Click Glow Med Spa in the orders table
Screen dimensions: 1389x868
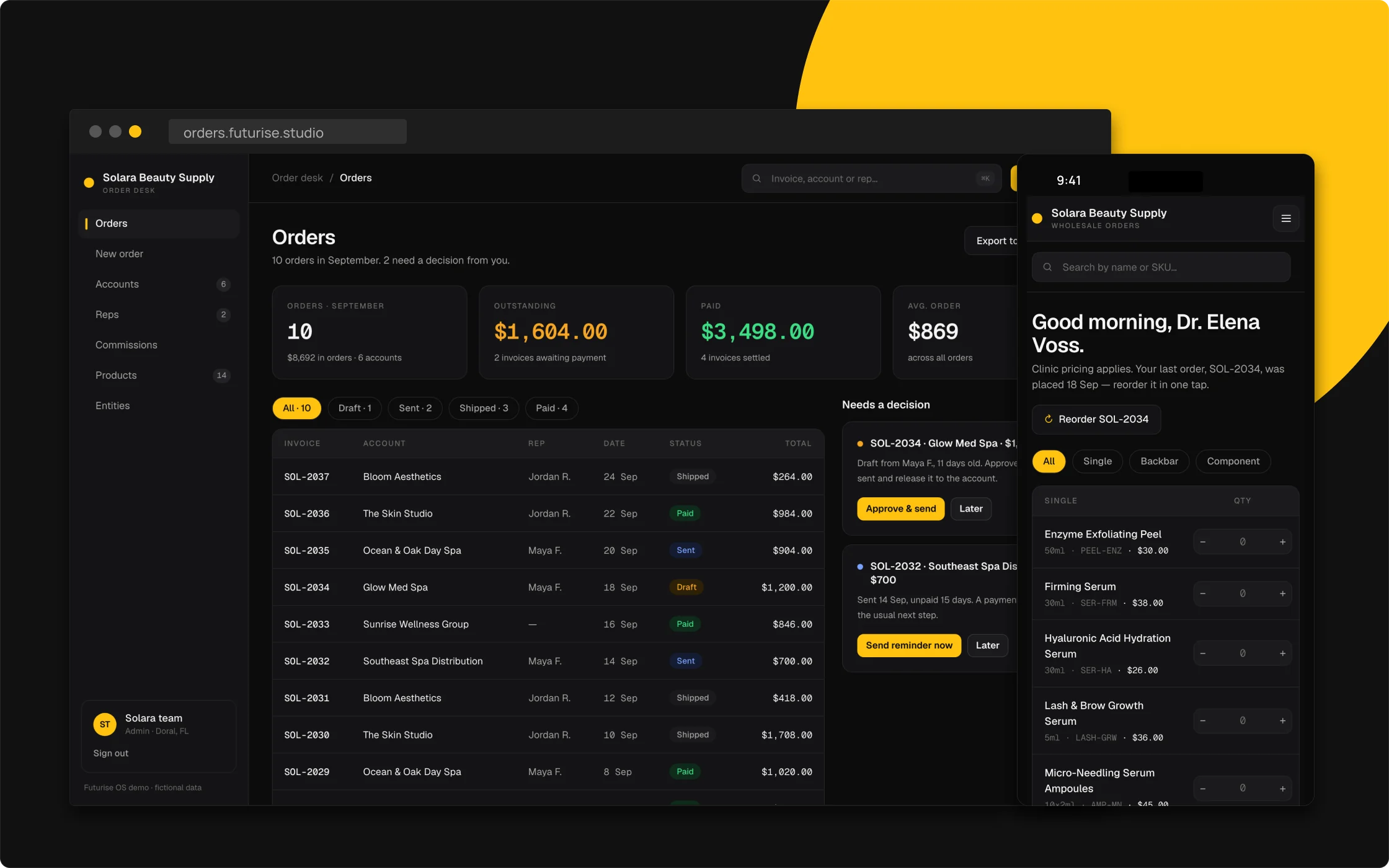[x=395, y=587]
